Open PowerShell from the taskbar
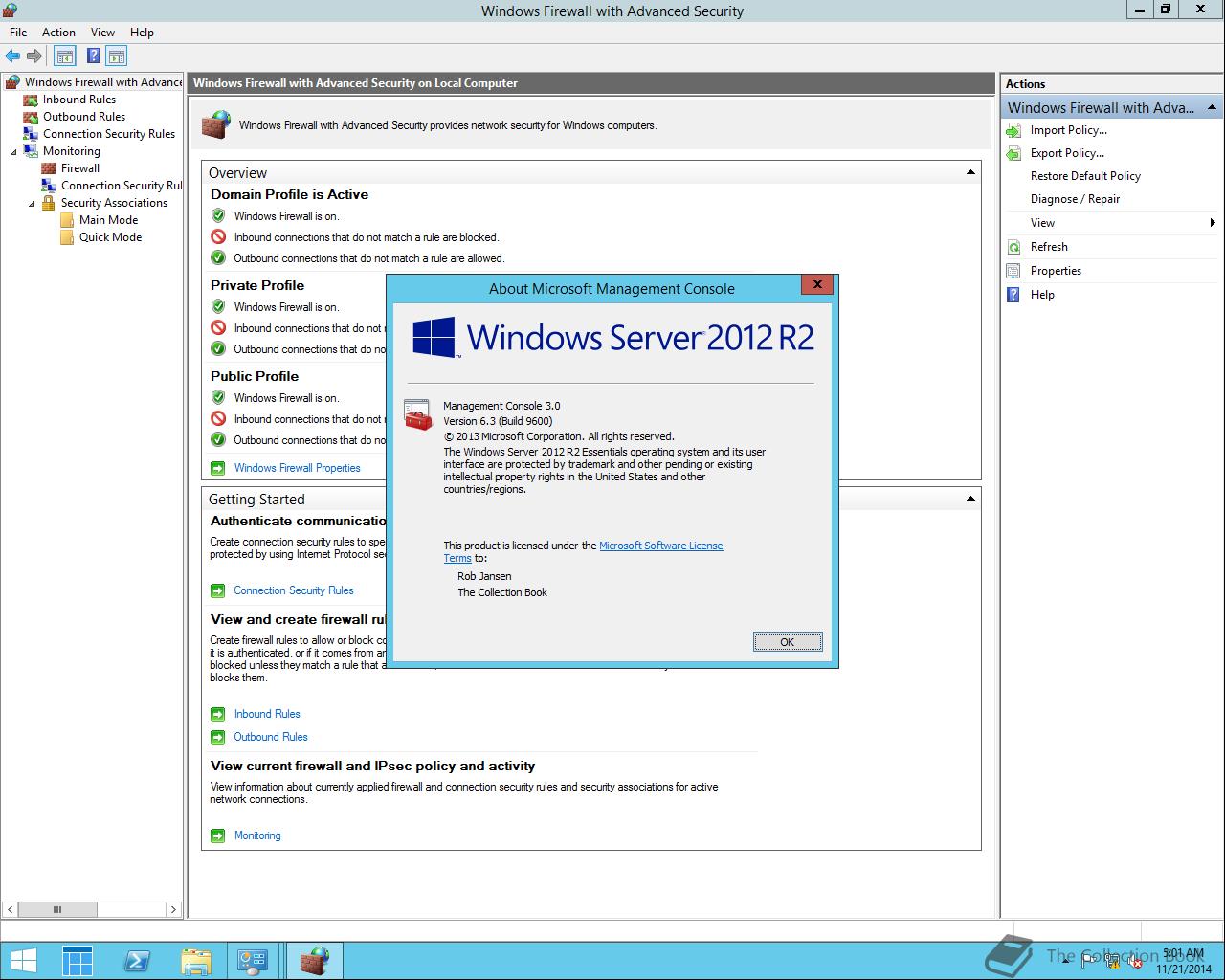This screenshot has height=980, width=1225. (137, 960)
